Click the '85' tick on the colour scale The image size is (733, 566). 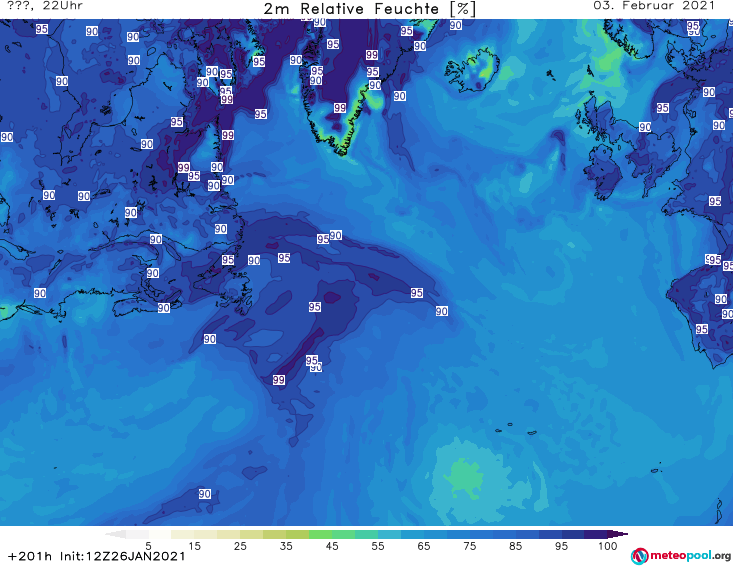pos(515,546)
